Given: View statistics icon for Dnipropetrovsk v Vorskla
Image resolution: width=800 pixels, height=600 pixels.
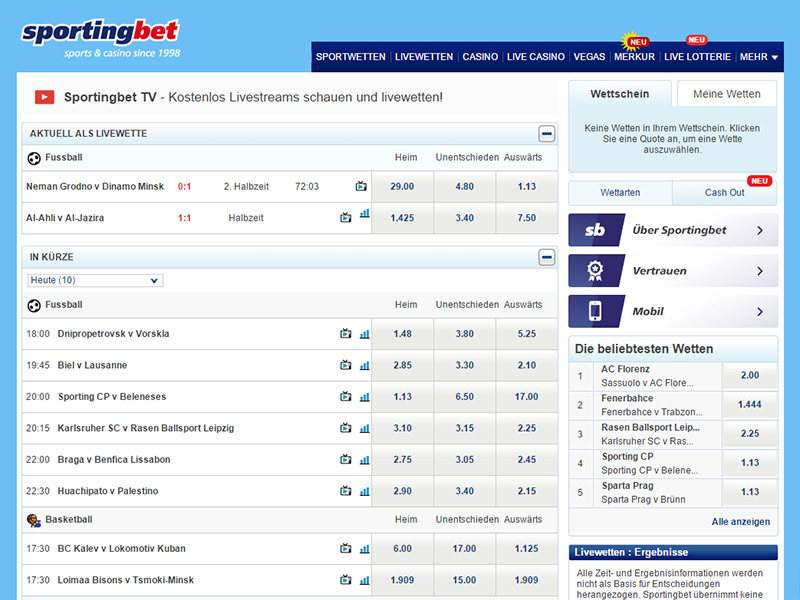Looking at the screenshot, I should pyautogui.click(x=364, y=334).
